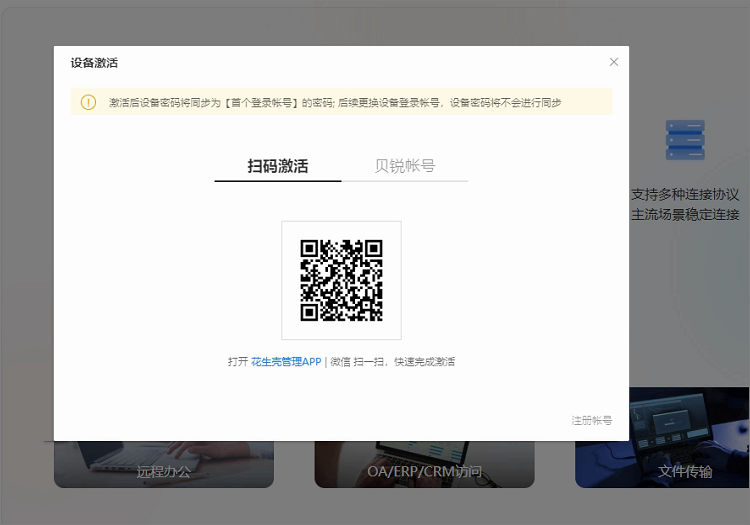Click the activation QR code image
This screenshot has width=750, height=525.
tap(342, 280)
